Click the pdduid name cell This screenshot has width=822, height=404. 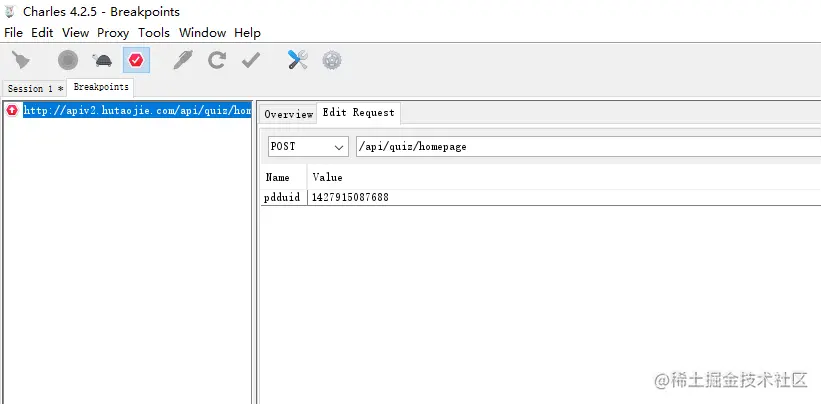coord(284,198)
